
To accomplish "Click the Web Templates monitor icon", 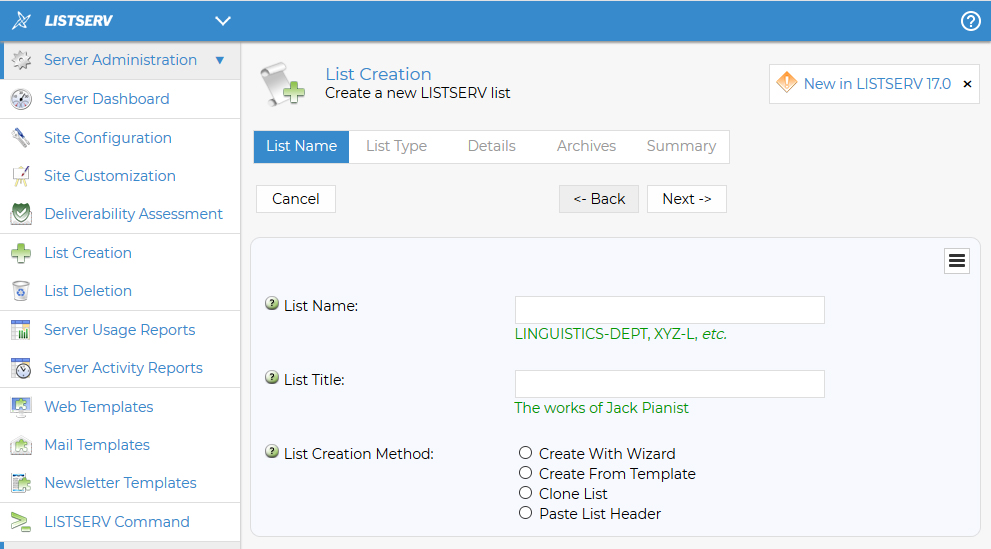I will [21, 407].
